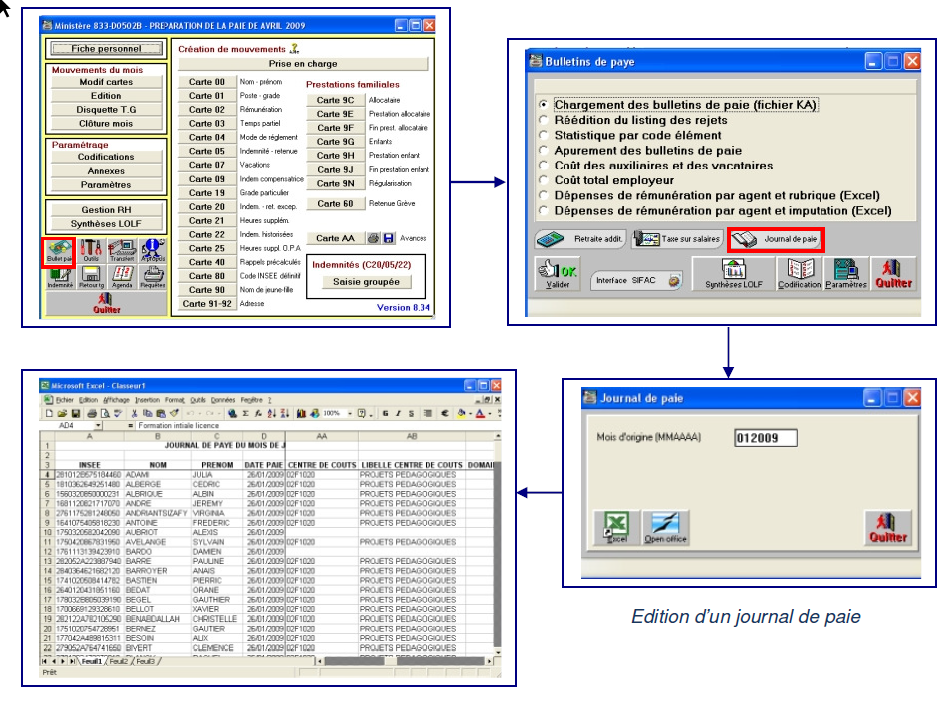Expand the Excel Name Box dropdown arrow

pos(98,425)
